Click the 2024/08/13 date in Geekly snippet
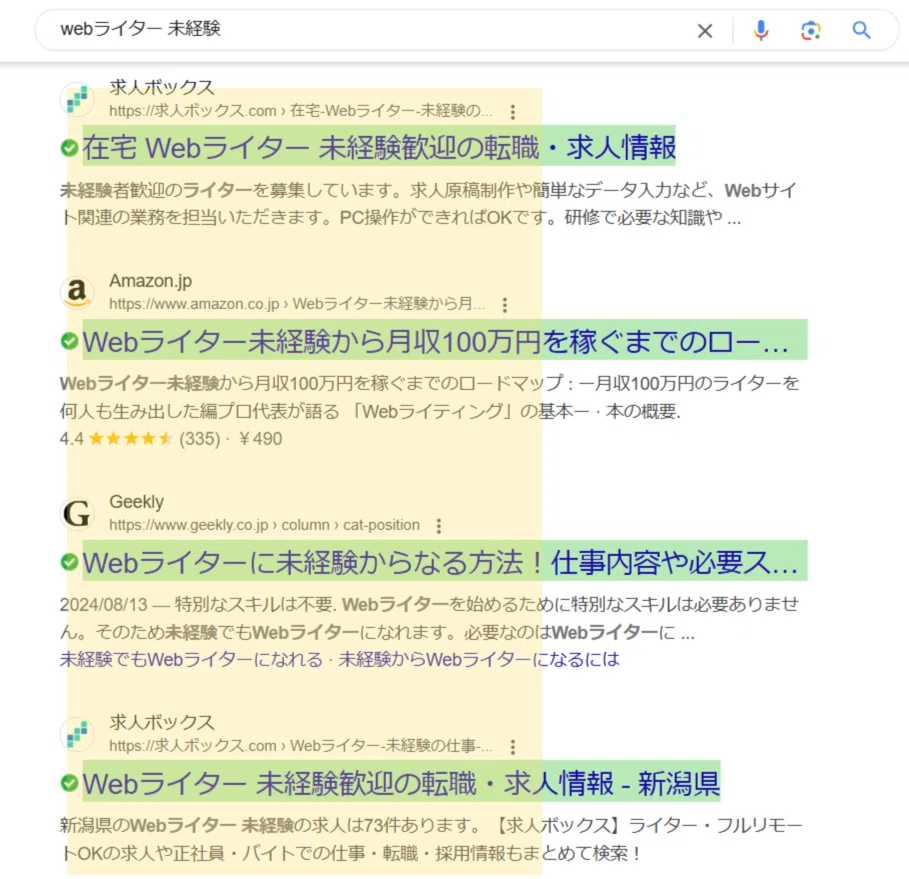 click(x=104, y=605)
